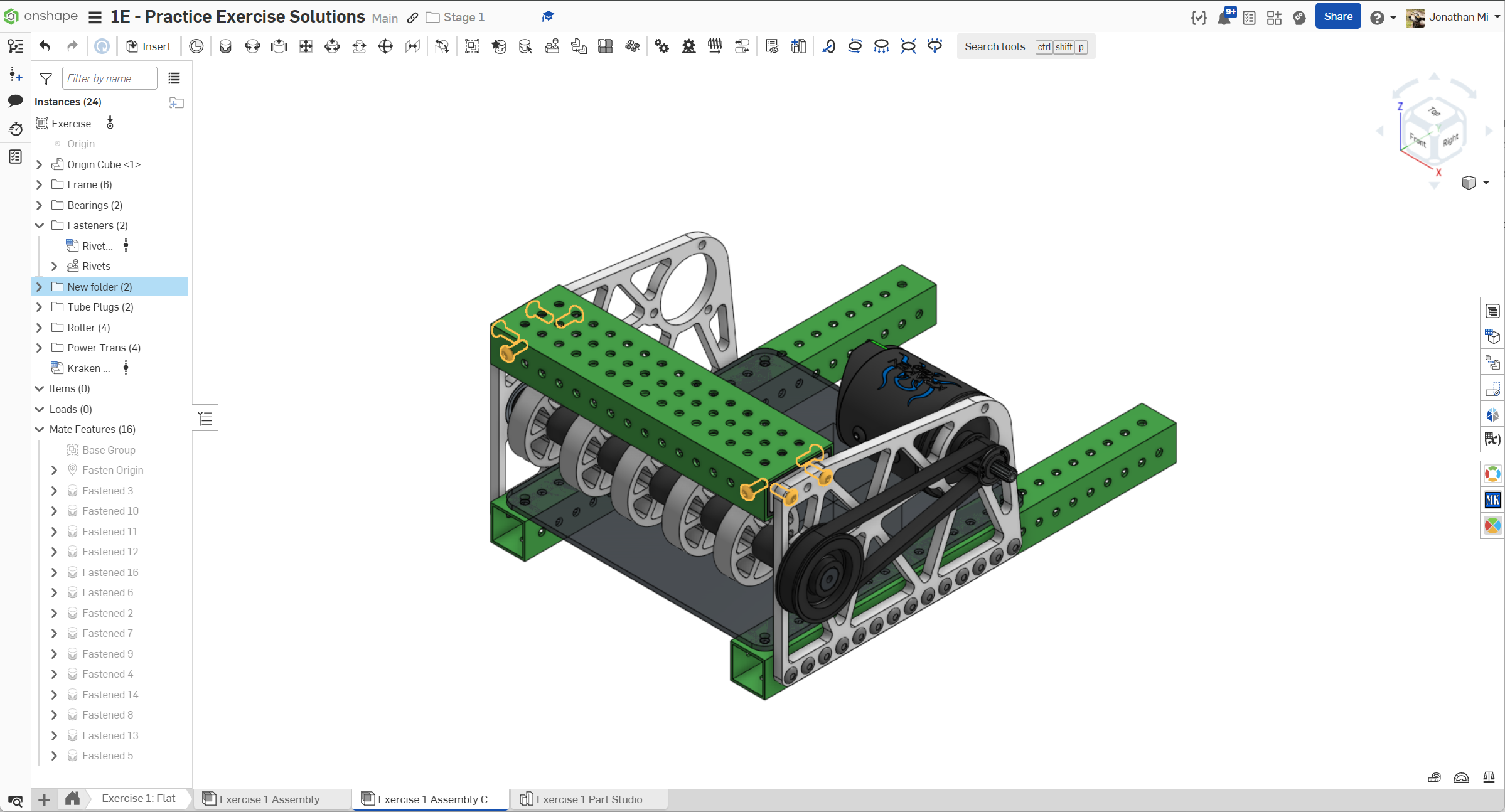This screenshot has height=812, width=1505.
Task: Click the Fastened mate tool
Action: (225, 46)
